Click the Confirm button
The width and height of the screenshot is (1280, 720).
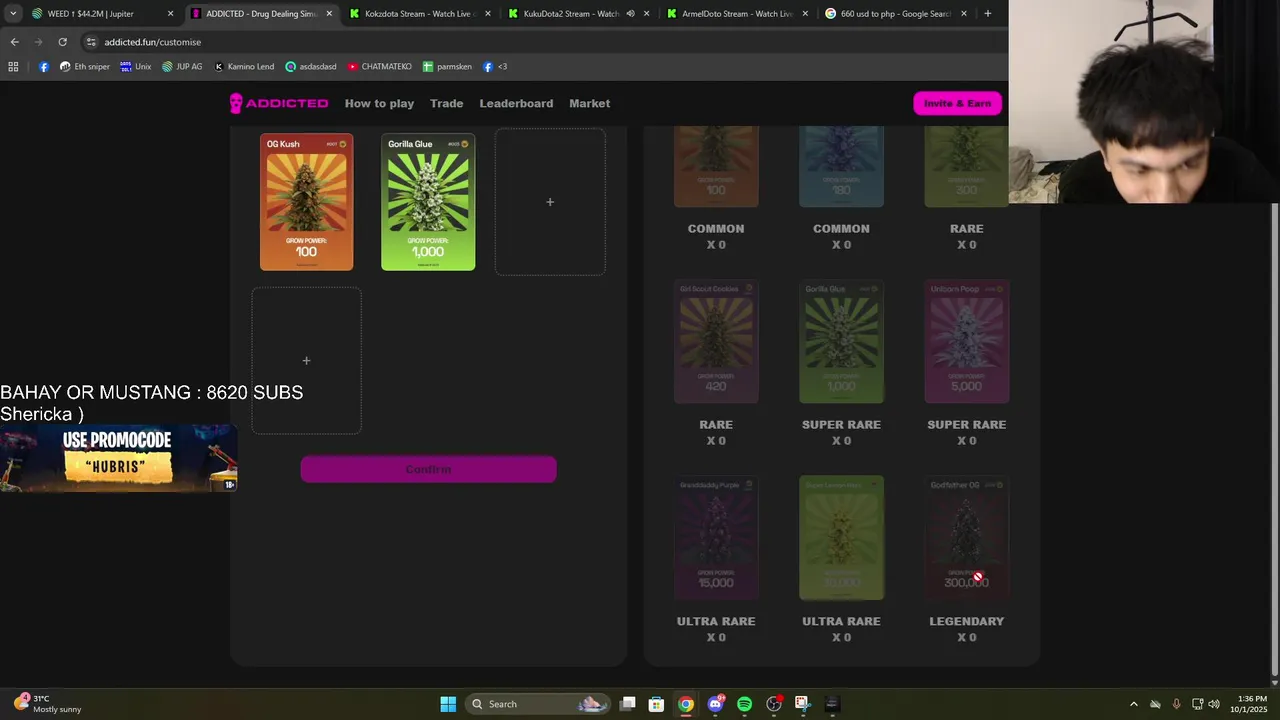click(428, 469)
